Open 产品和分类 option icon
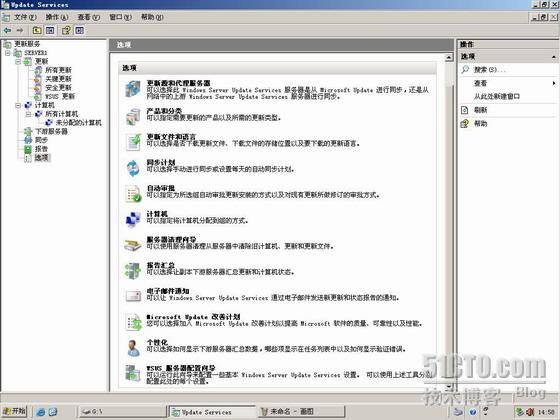Image resolution: width=560 pixels, height=420 pixels. (133, 117)
